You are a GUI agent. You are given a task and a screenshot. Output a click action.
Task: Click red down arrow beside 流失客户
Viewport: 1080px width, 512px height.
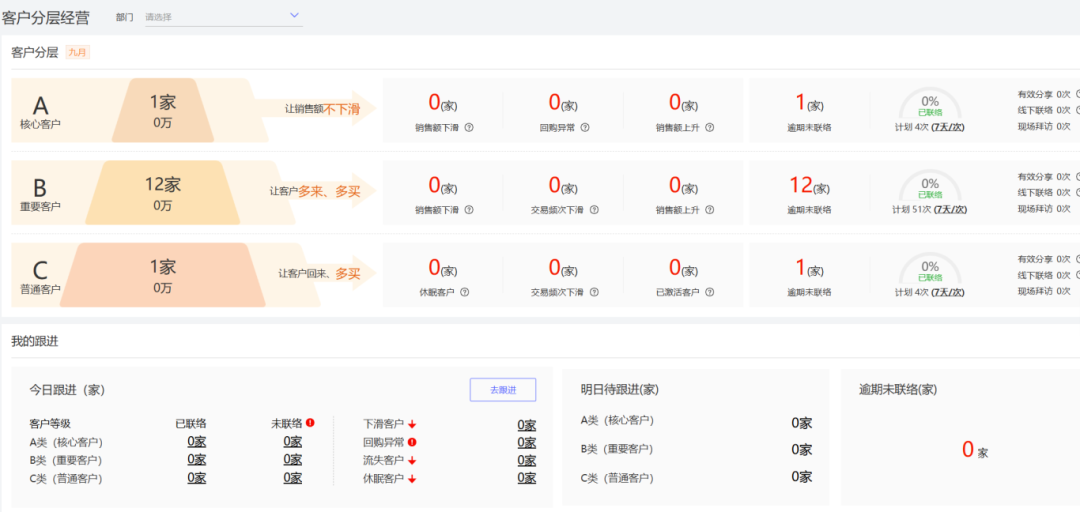411,460
